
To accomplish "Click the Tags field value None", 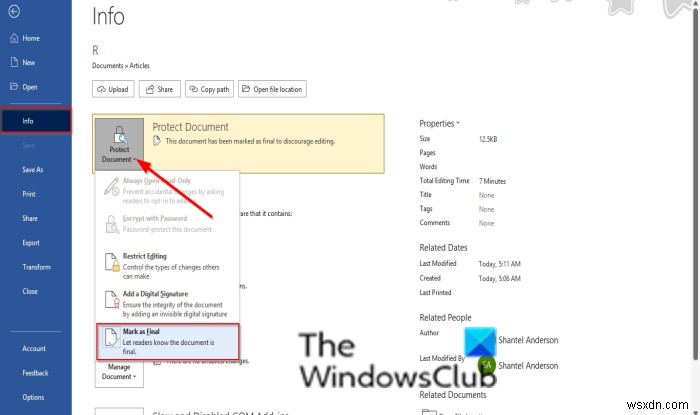I will point(486,209).
